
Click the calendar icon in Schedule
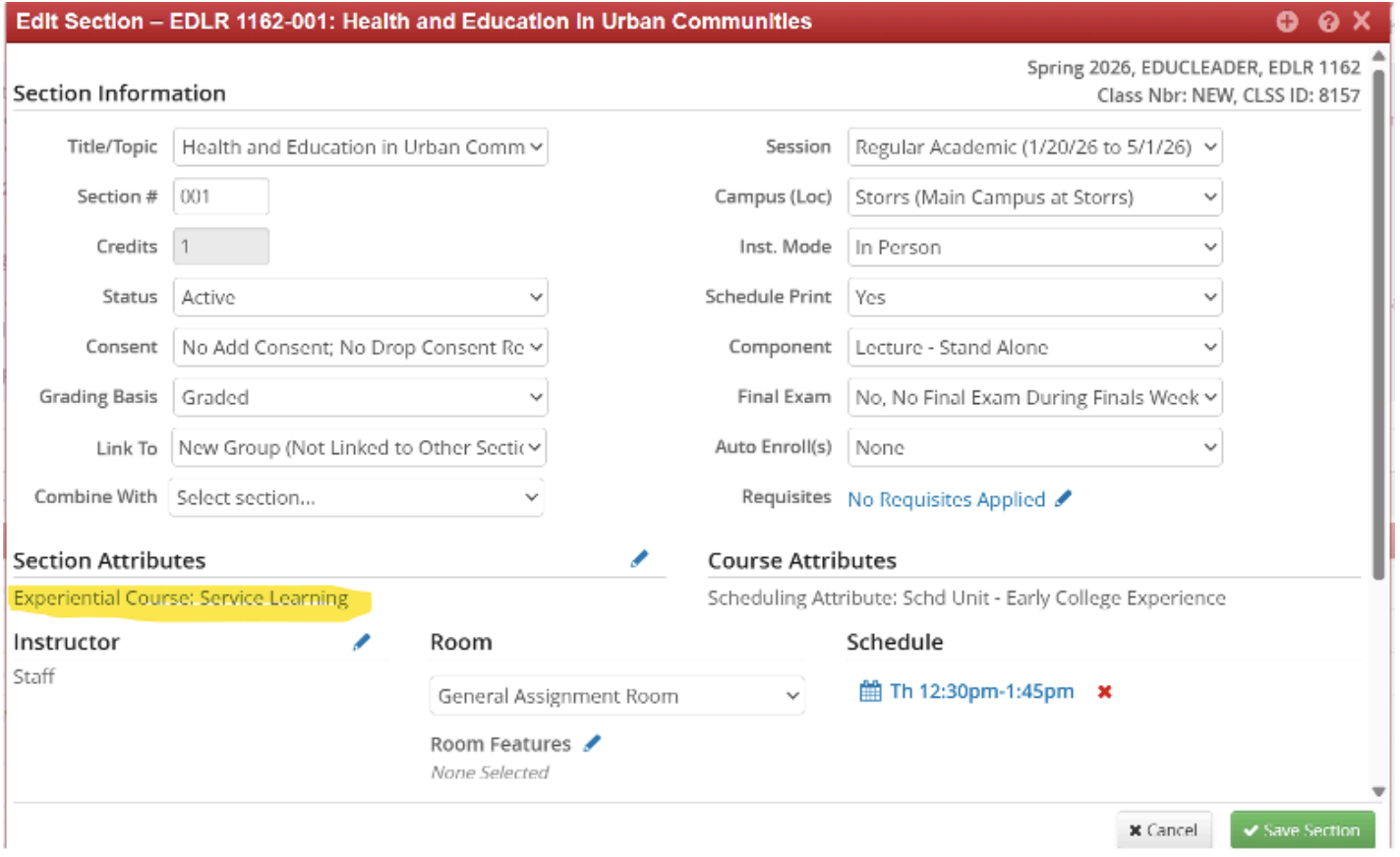870,691
